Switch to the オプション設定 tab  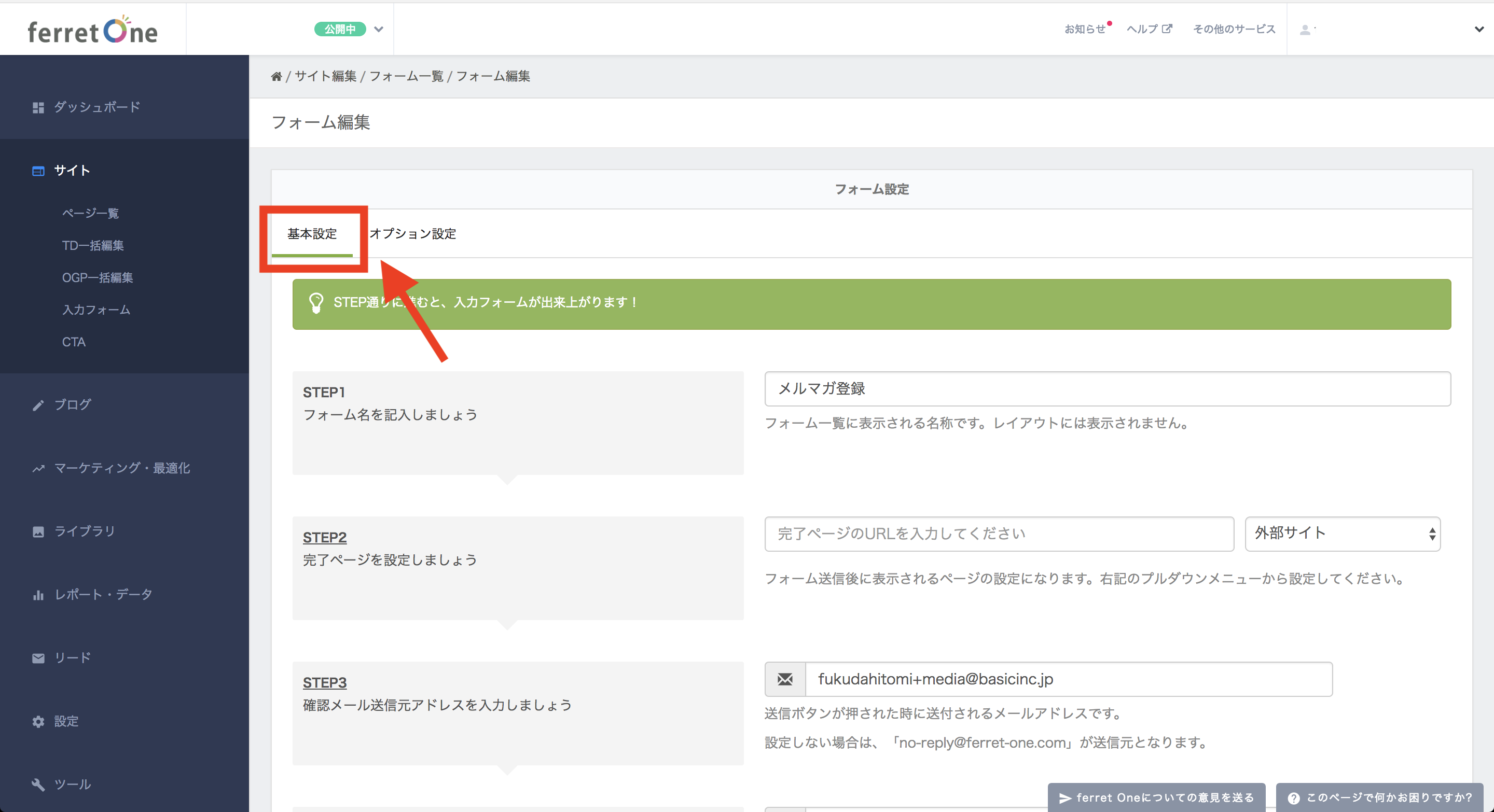coord(413,234)
